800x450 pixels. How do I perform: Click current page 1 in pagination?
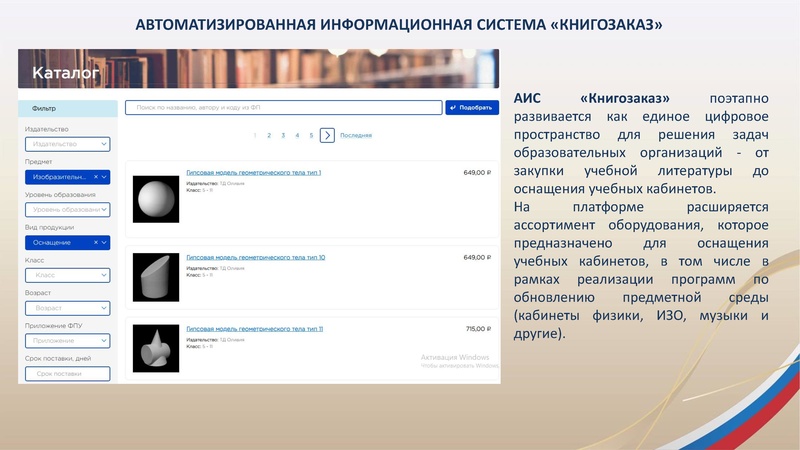(x=255, y=135)
